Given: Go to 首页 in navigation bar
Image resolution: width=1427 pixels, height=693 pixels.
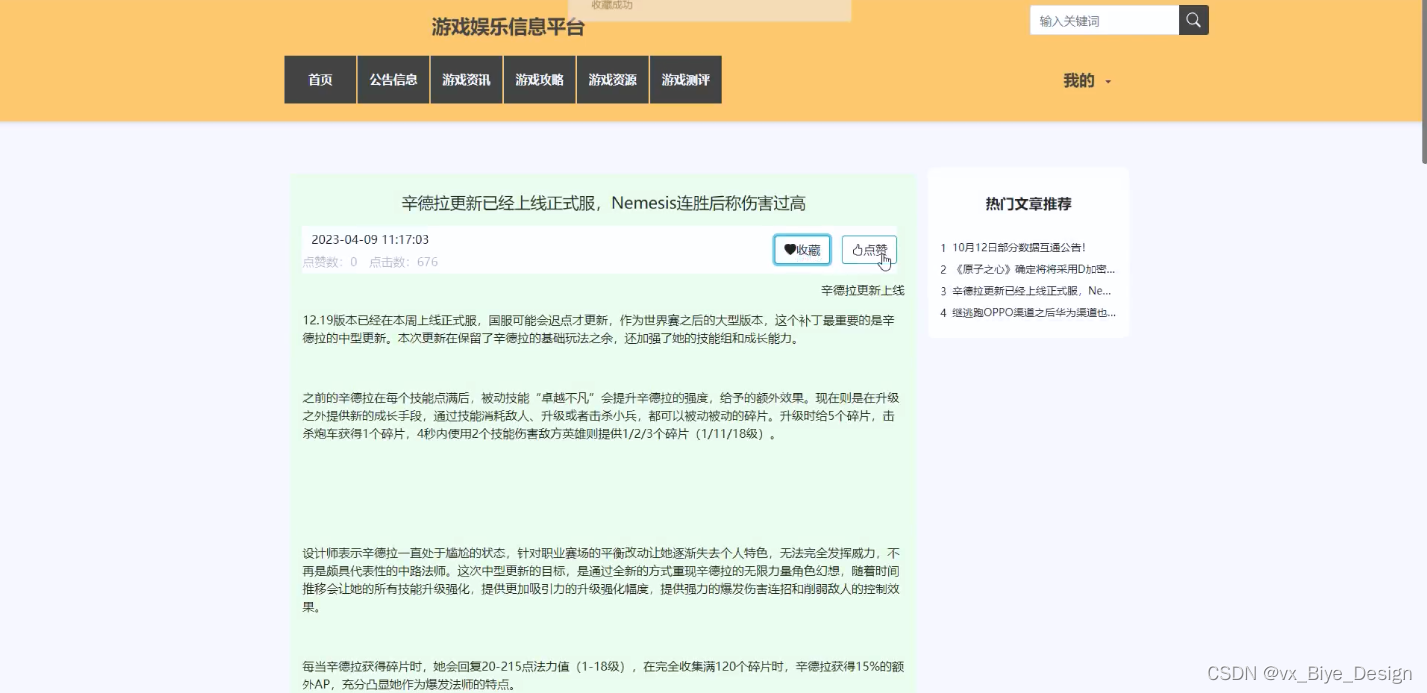Looking at the screenshot, I should (320, 80).
